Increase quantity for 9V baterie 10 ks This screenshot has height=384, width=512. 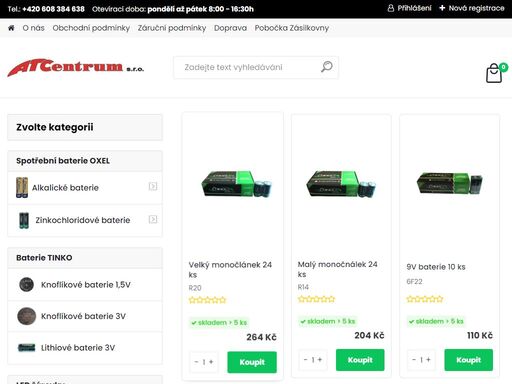point(428,359)
